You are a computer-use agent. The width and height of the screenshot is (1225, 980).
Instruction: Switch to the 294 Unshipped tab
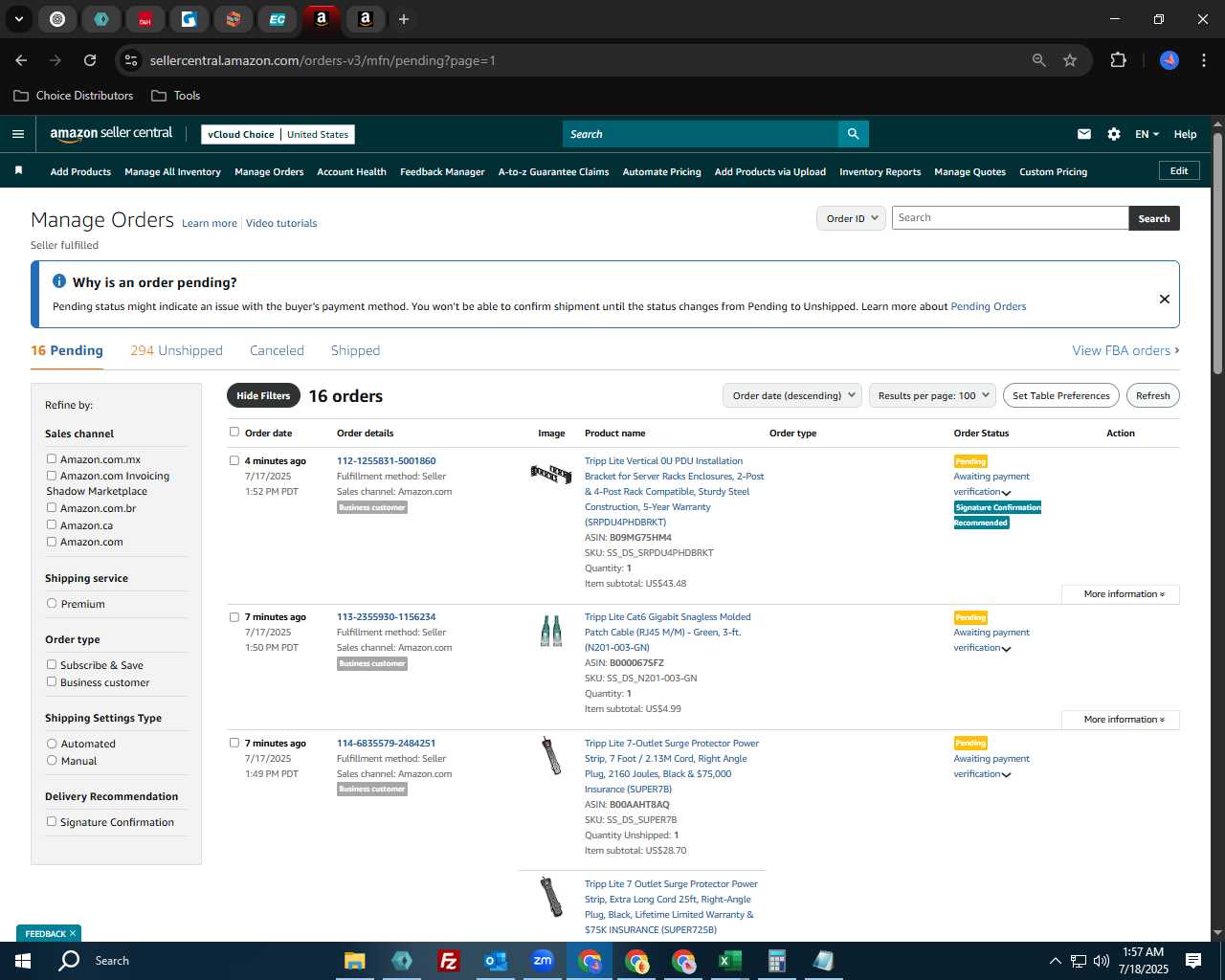176,350
